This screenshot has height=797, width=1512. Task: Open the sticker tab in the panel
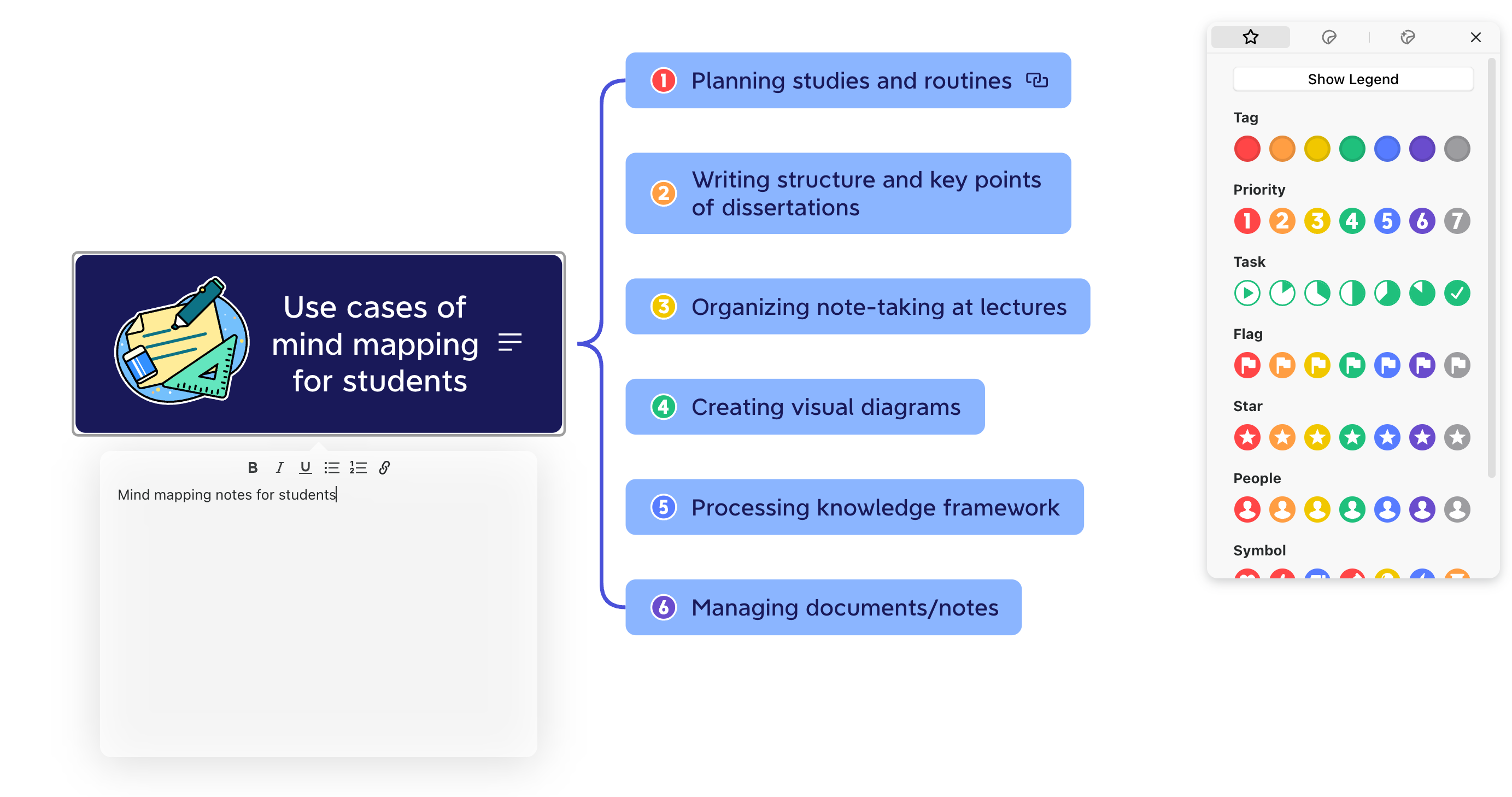pyautogui.click(x=1329, y=37)
